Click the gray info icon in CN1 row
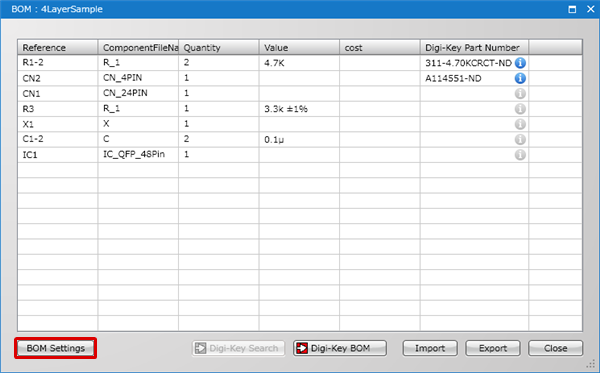 tap(520, 93)
